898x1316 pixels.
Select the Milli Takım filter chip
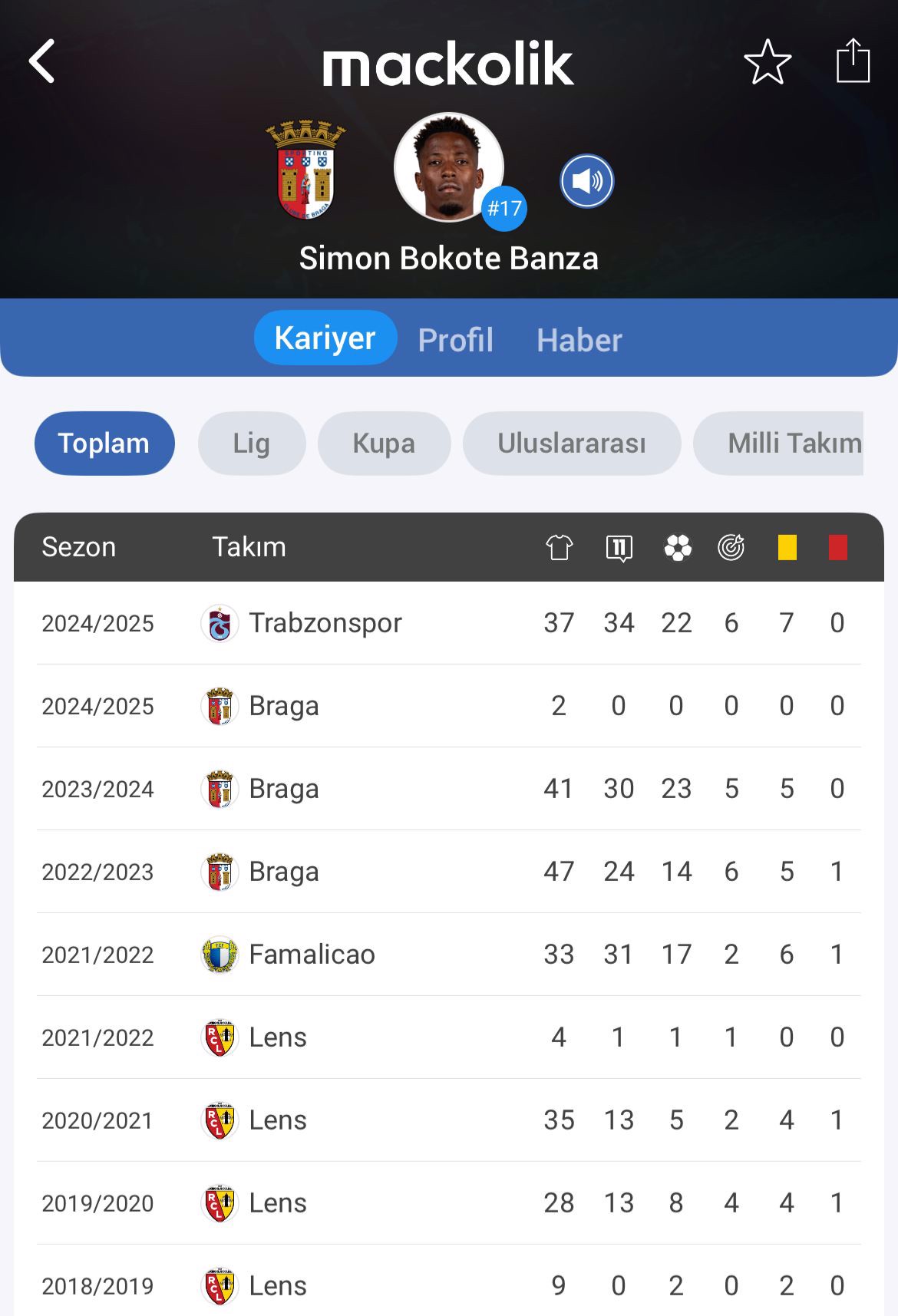(x=779, y=443)
